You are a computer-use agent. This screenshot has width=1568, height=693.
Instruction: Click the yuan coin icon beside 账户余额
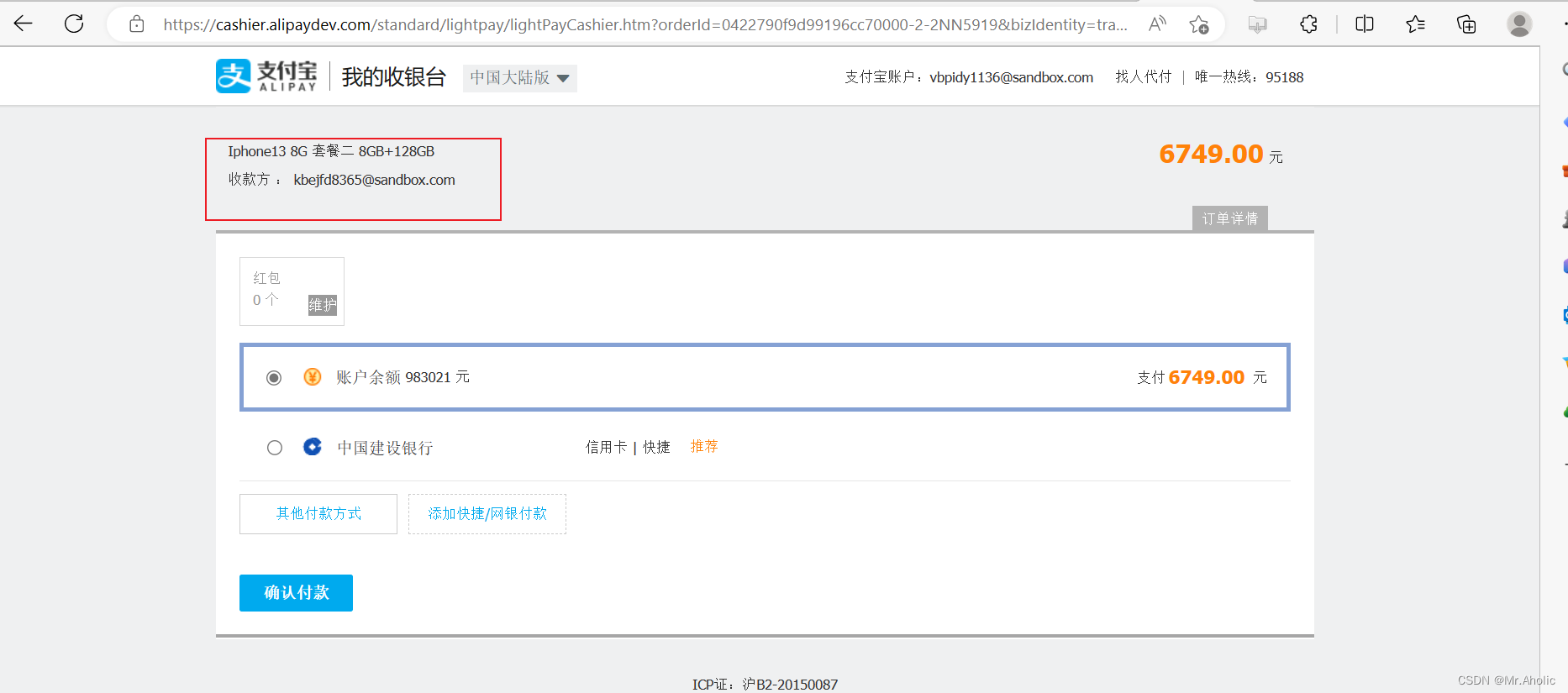[x=313, y=377]
